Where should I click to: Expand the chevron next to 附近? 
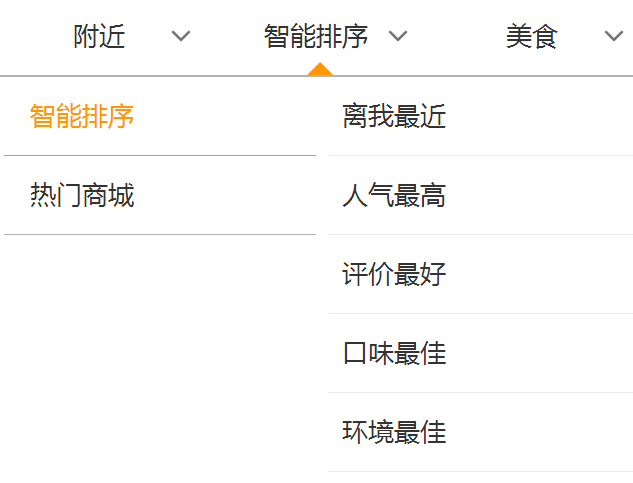(180, 36)
